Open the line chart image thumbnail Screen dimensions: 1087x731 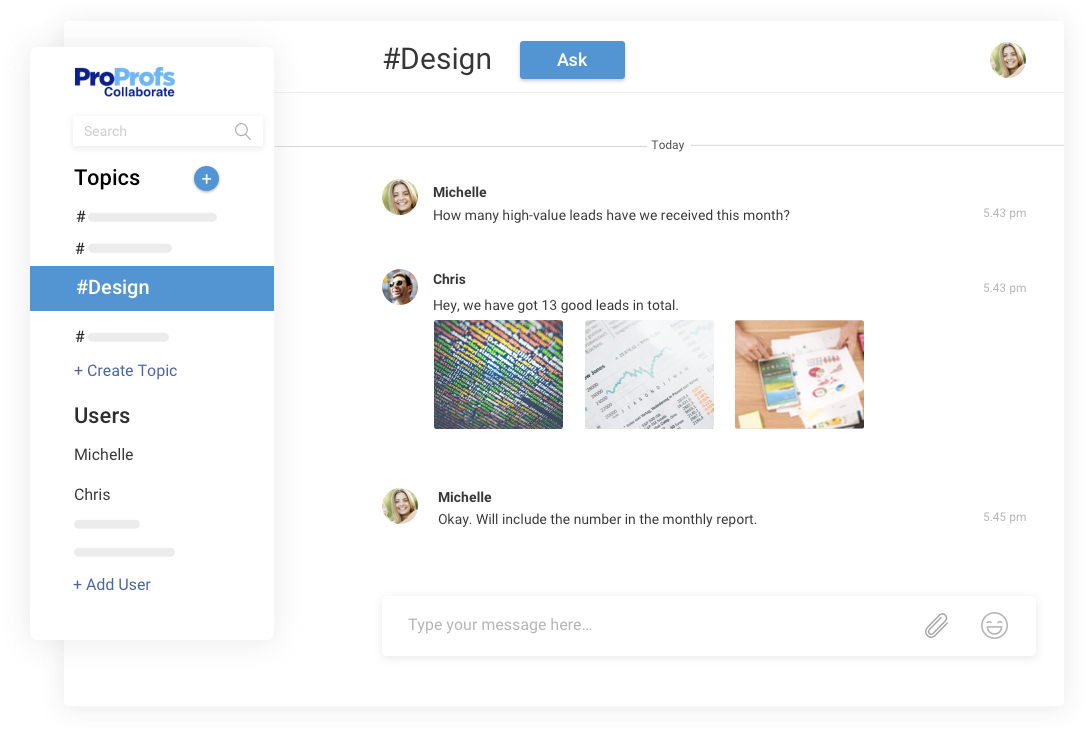[649, 375]
